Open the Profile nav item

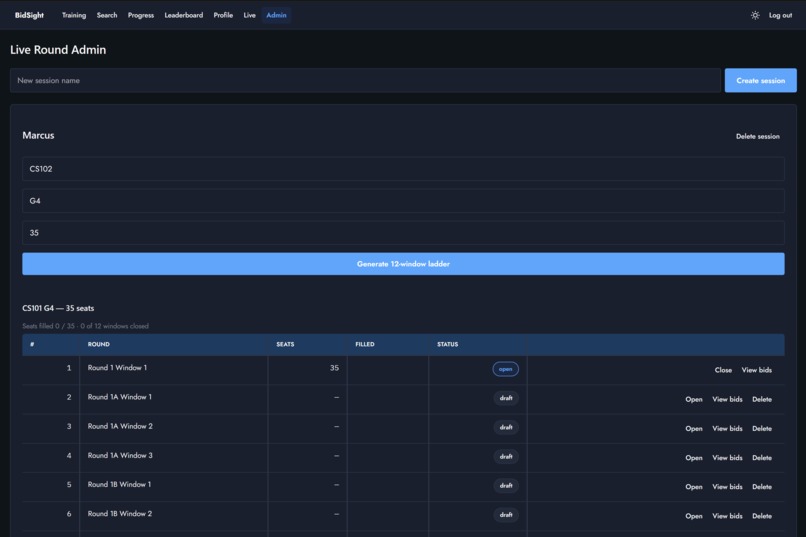pyautogui.click(x=223, y=15)
